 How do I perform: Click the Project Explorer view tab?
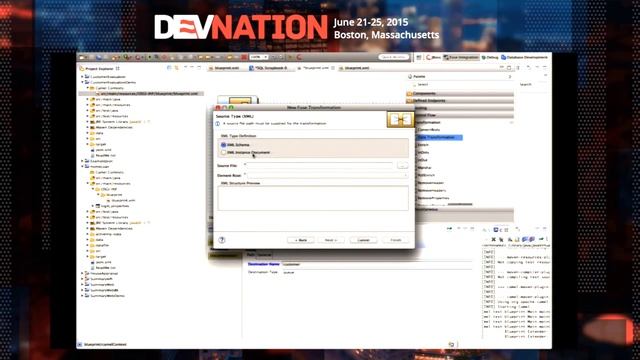point(100,69)
